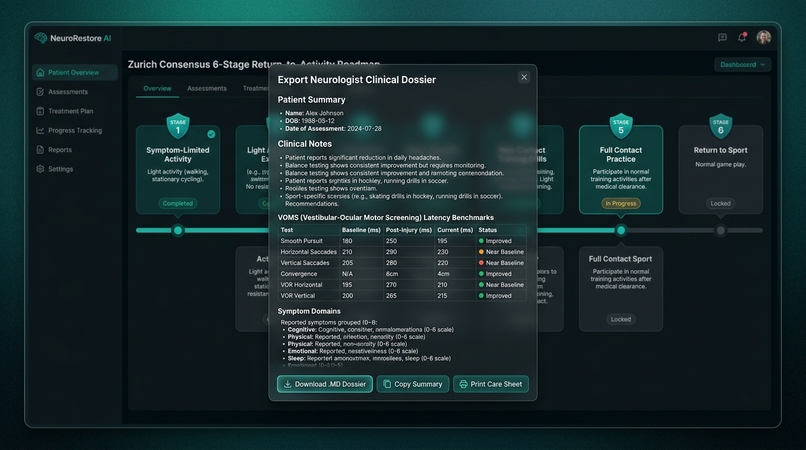Click the printer icon in Print Care Sheet

(463, 384)
